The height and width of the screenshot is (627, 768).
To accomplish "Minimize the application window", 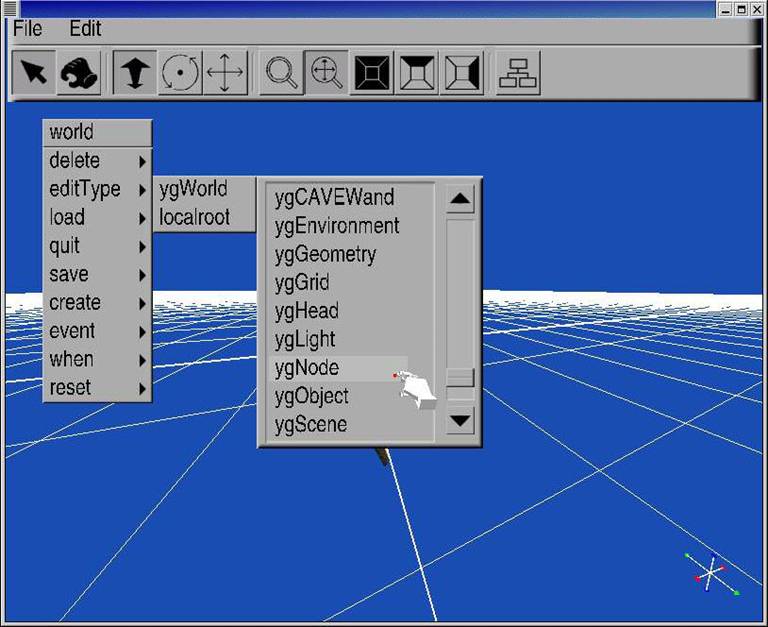I will [725, 9].
